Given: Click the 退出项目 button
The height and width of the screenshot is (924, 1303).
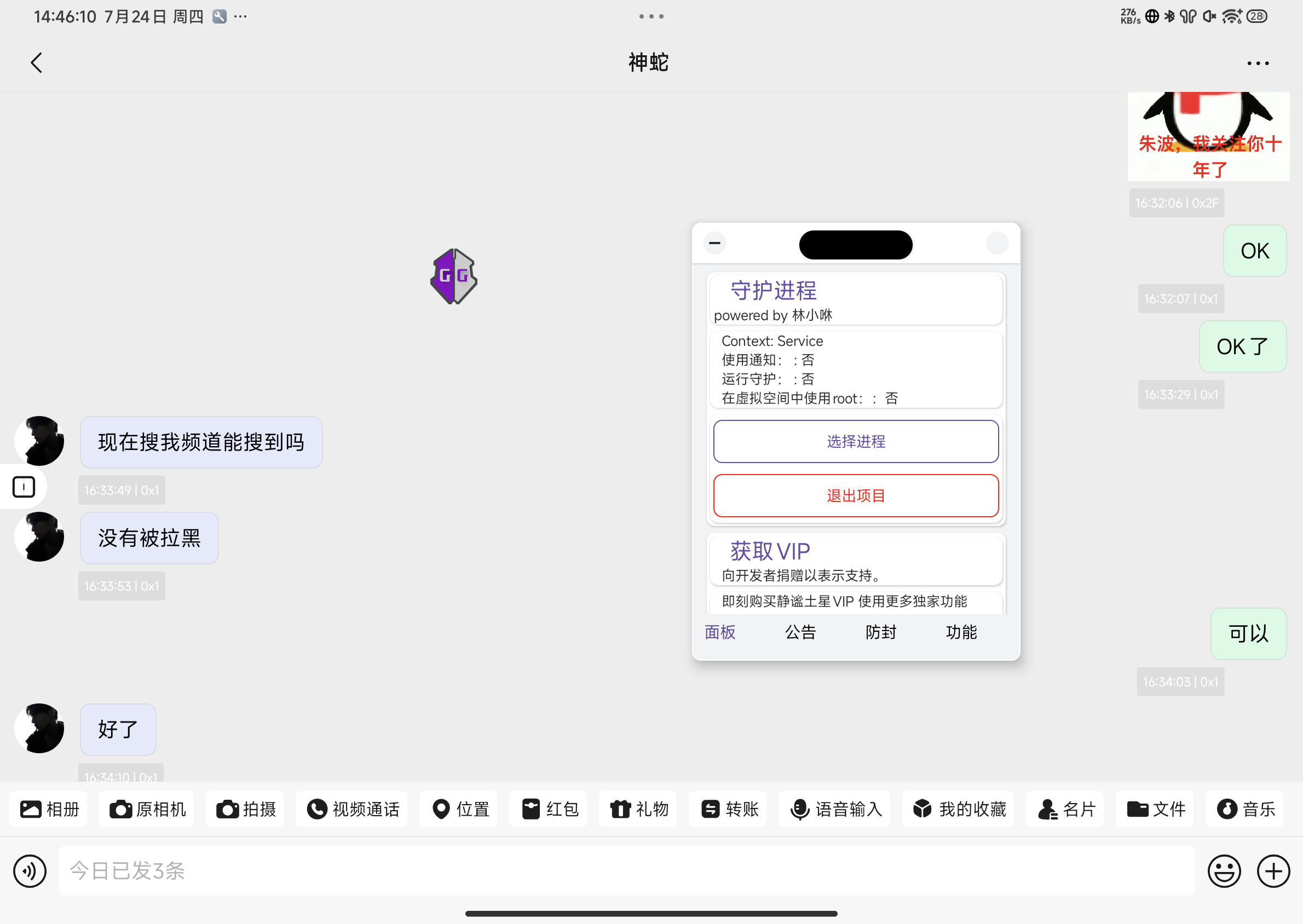Looking at the screenshot, I should [x=856, y=495].
